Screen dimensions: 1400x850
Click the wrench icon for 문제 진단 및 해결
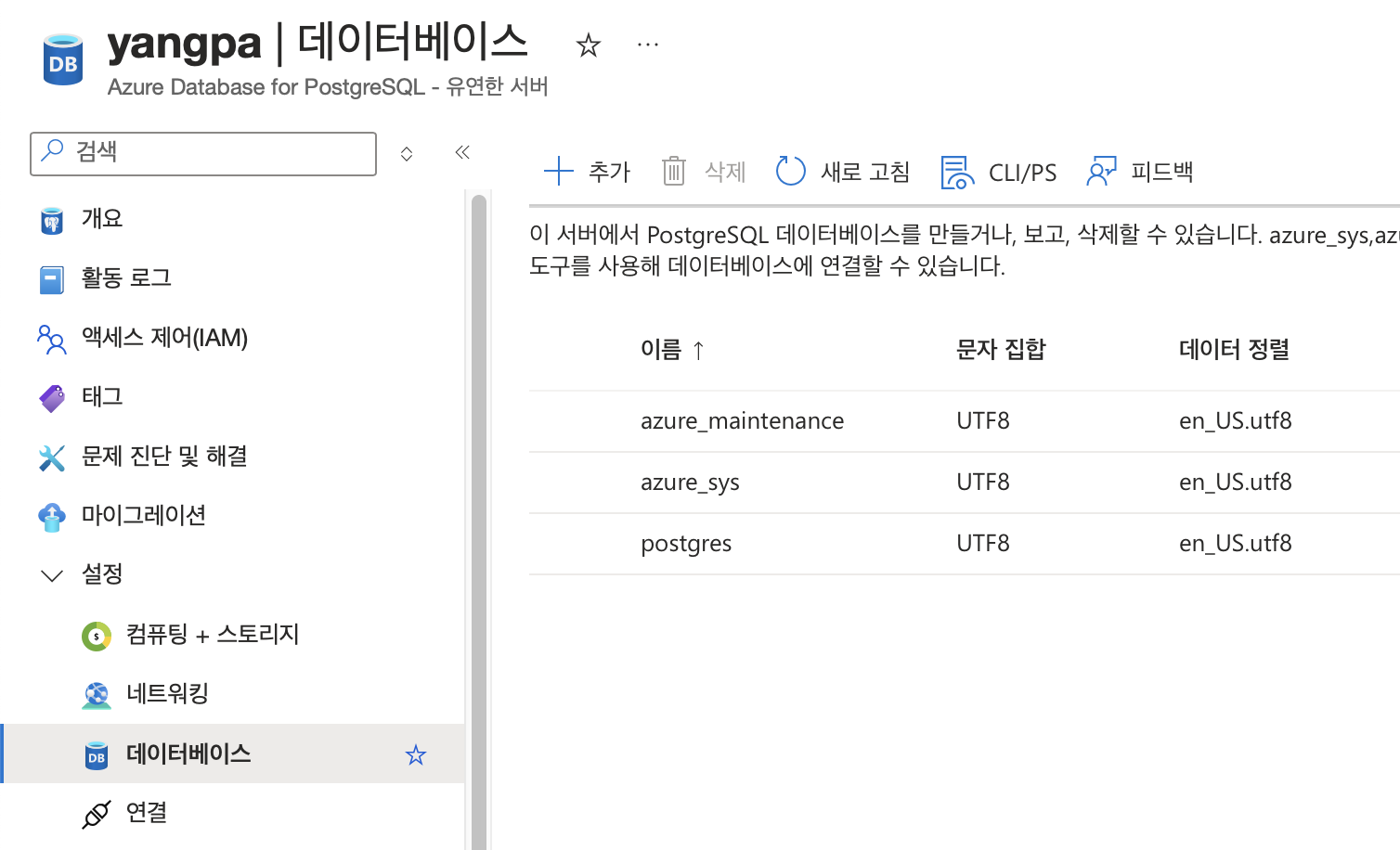point(52,457)
